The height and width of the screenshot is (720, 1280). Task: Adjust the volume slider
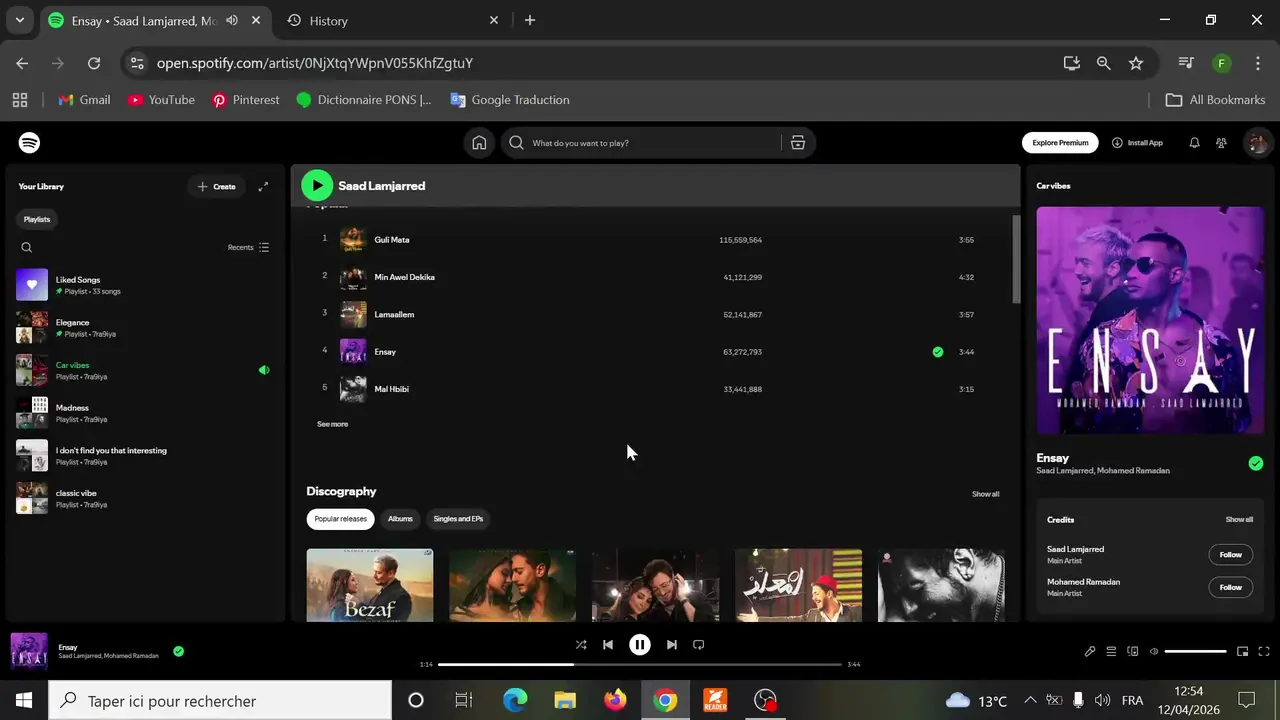[x=1196, y=651]
